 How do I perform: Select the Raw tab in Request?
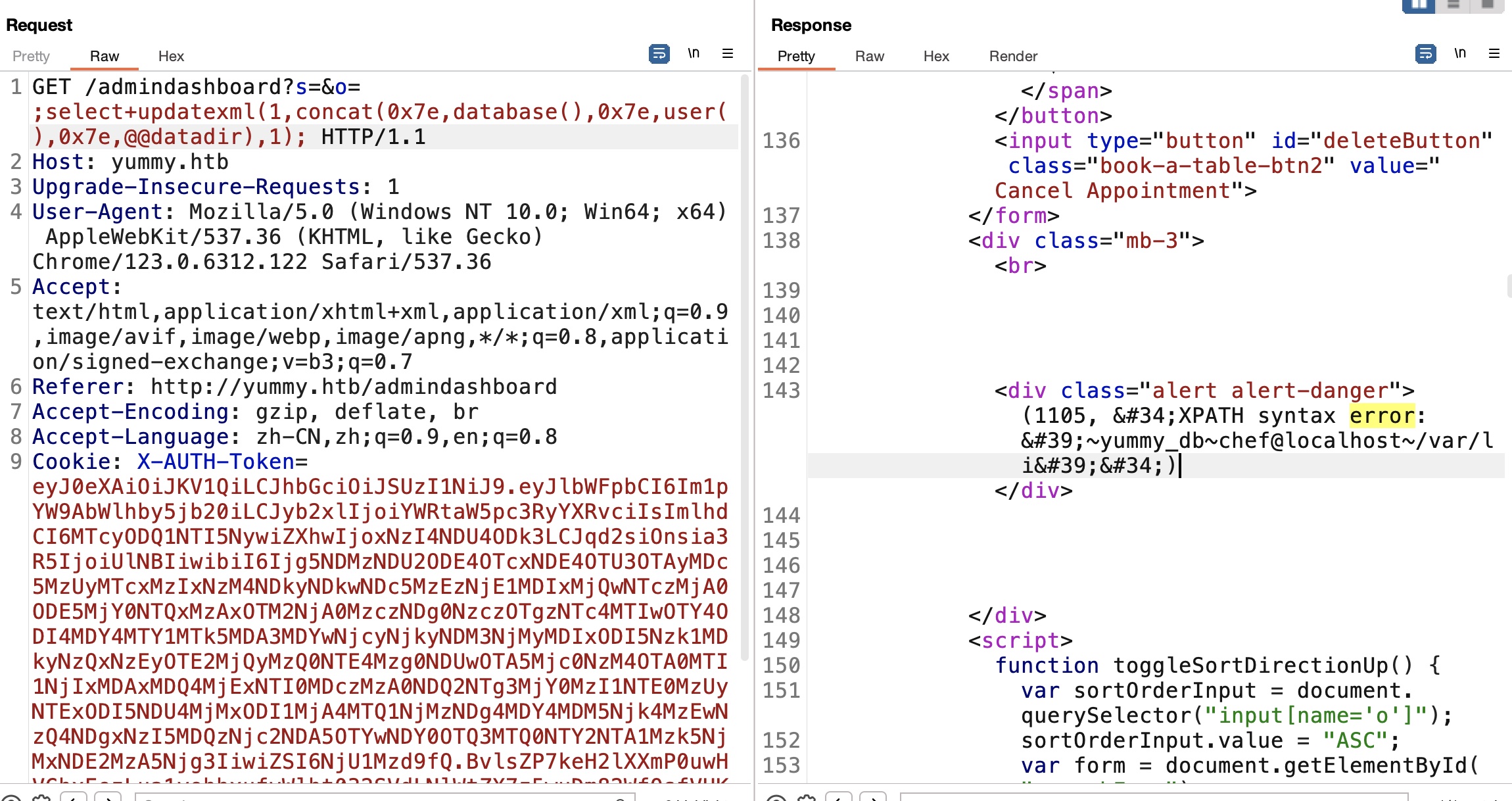pos(105,56)
